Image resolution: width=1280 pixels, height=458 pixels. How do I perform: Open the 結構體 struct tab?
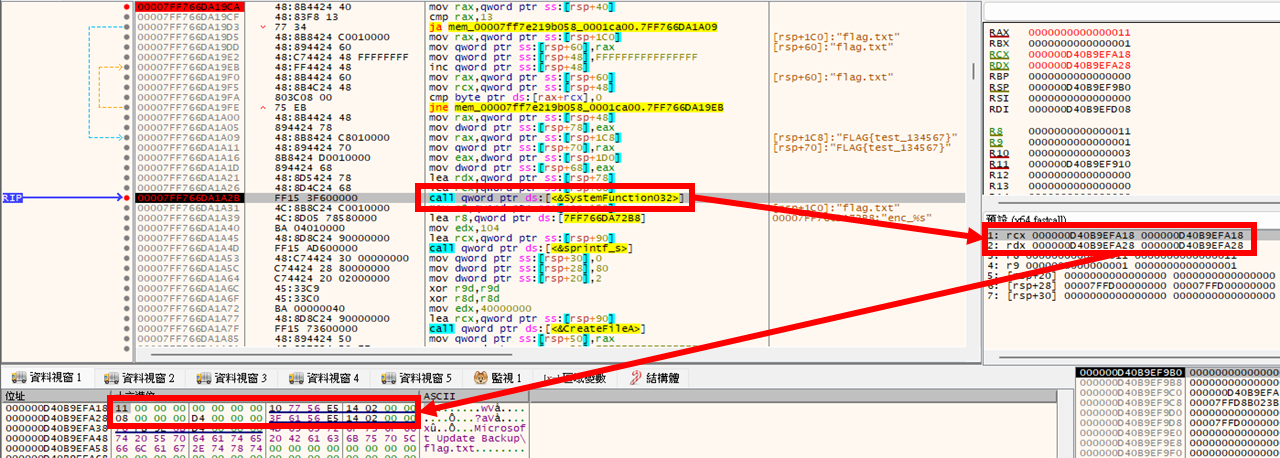point(654,378)
